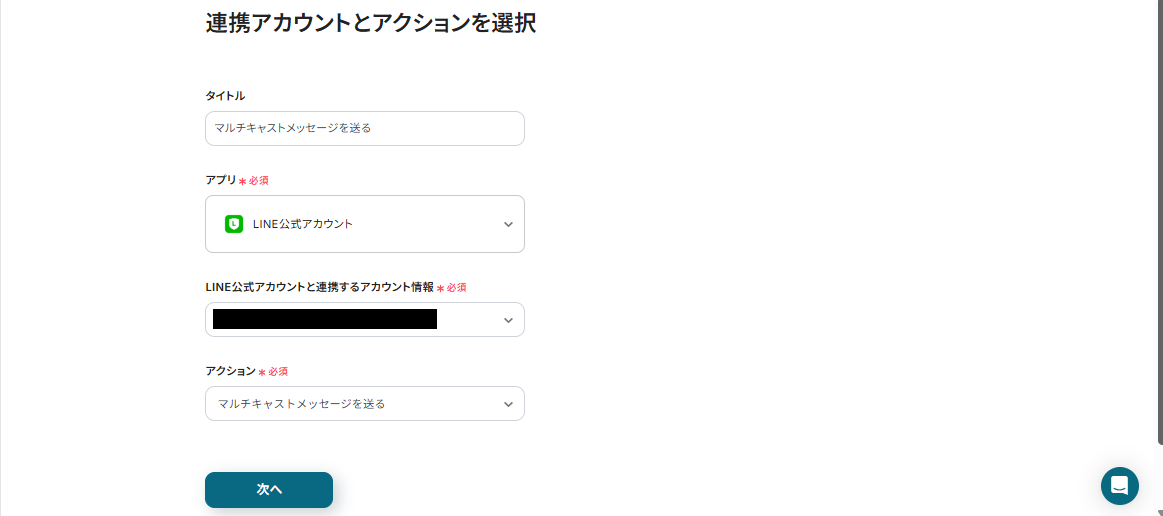The image size is (1163, 516).
Task: Open the chat support widget
Action: (x=1119, y=486)
